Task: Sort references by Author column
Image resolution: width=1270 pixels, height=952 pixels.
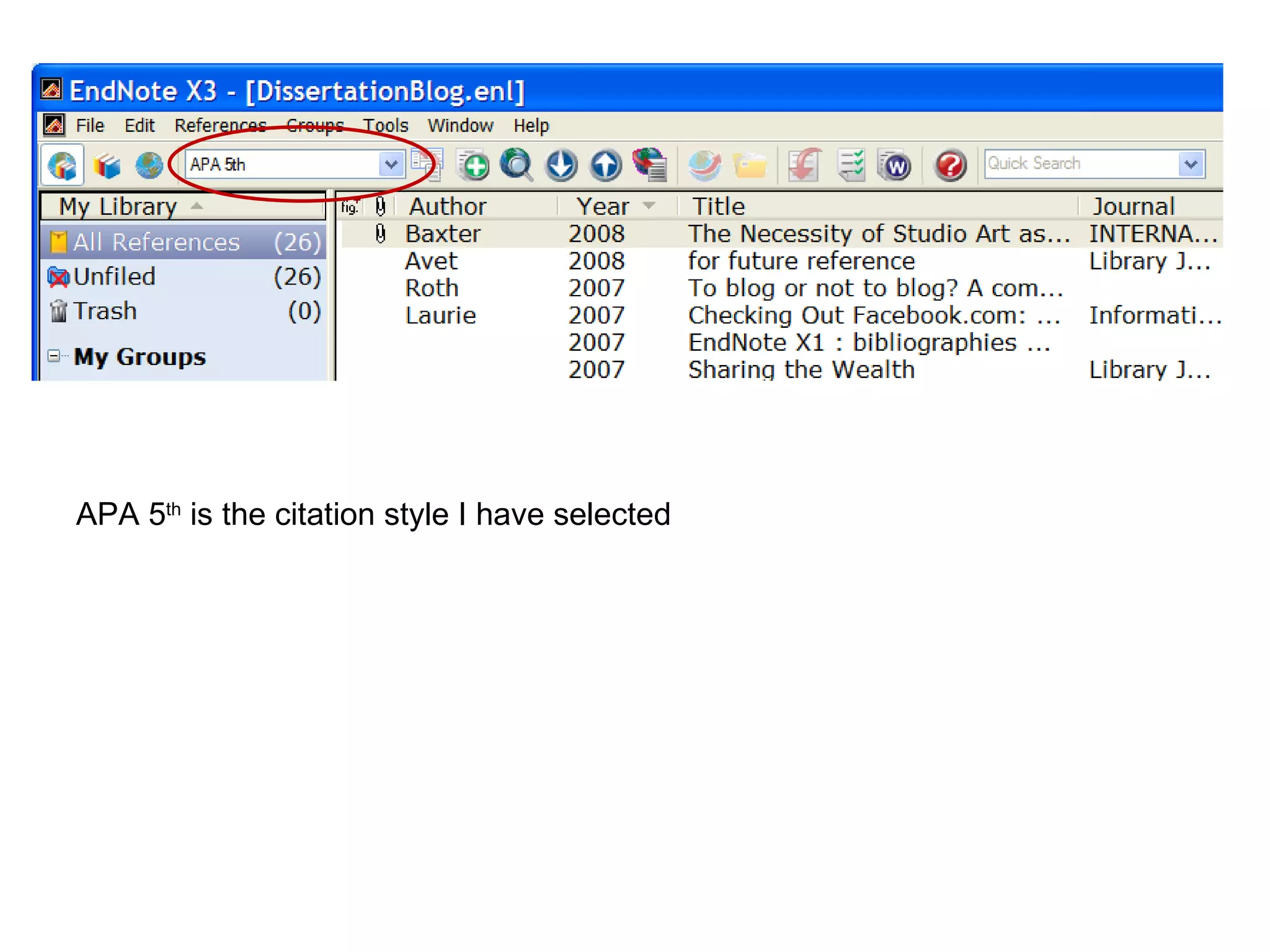Action: [x=477, y=206]
